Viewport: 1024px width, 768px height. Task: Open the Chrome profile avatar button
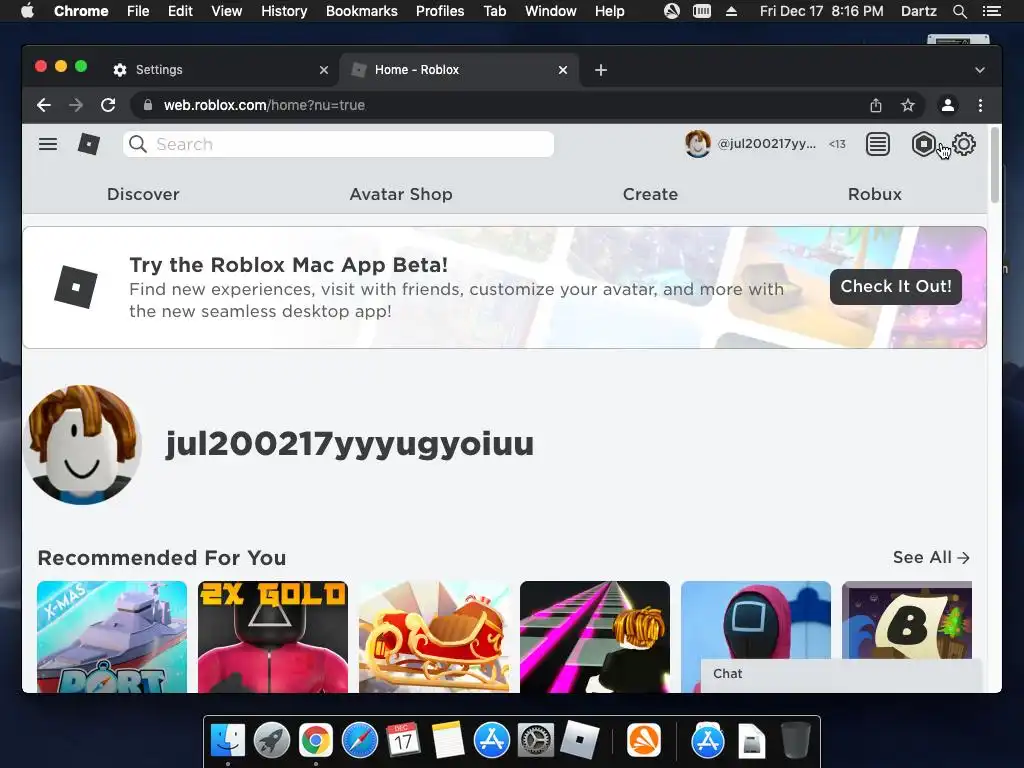point(948,105)
